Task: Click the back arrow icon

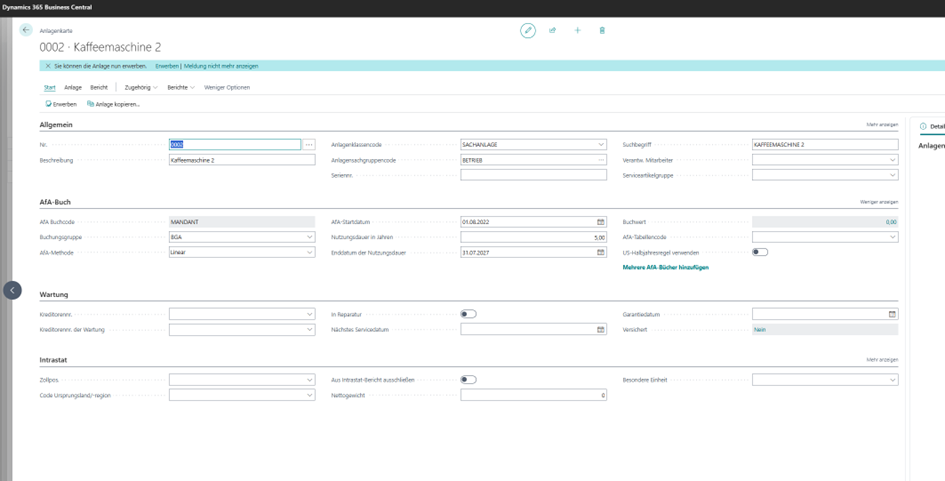Action: 26,30
